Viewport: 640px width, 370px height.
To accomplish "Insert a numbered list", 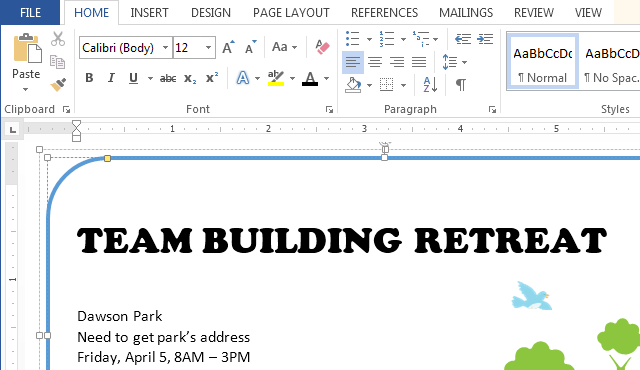I will (x=387, y=39).
